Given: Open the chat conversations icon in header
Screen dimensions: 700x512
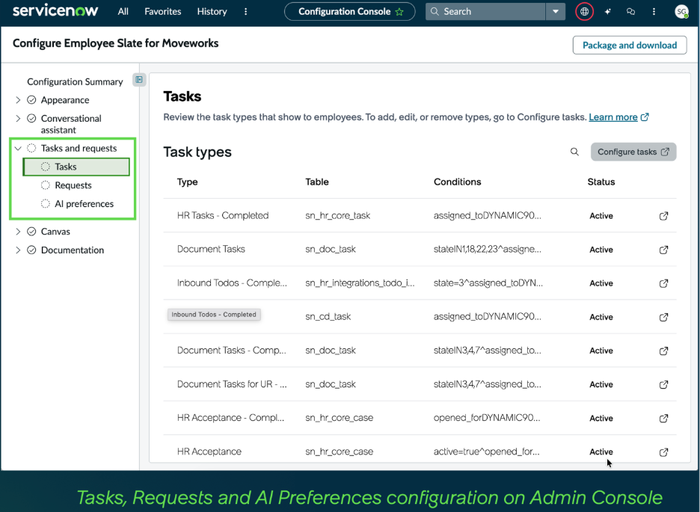Looking at the screenshot, I should pos(631,12).
